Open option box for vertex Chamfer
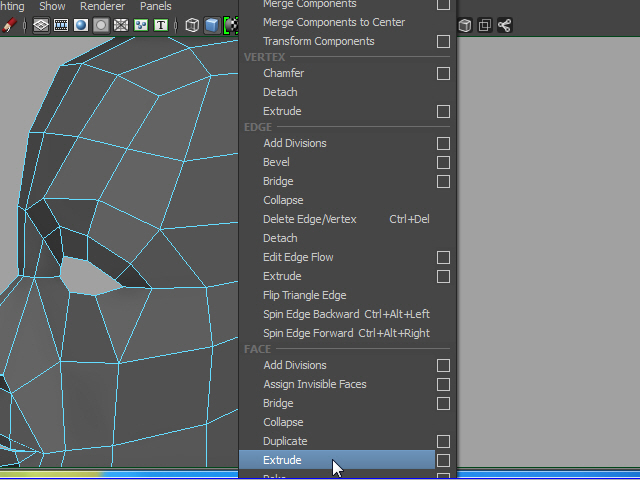The image size is (640, 480). point(443,74)
